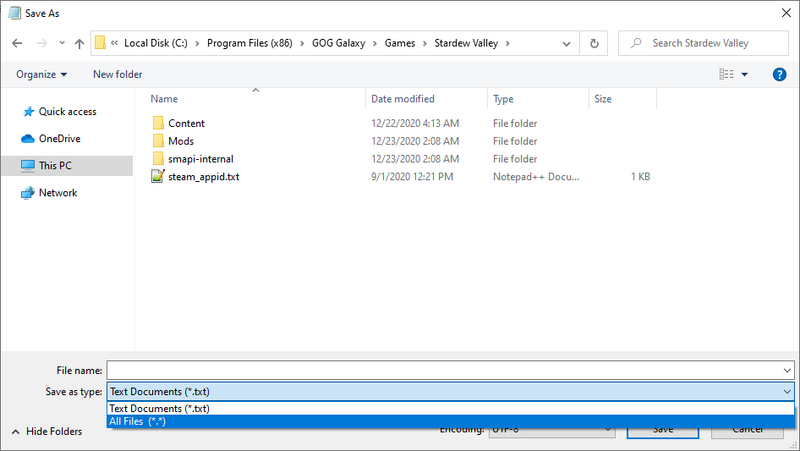Click the File name text field
The image size is (800, 451).
[x=444, y=370]
